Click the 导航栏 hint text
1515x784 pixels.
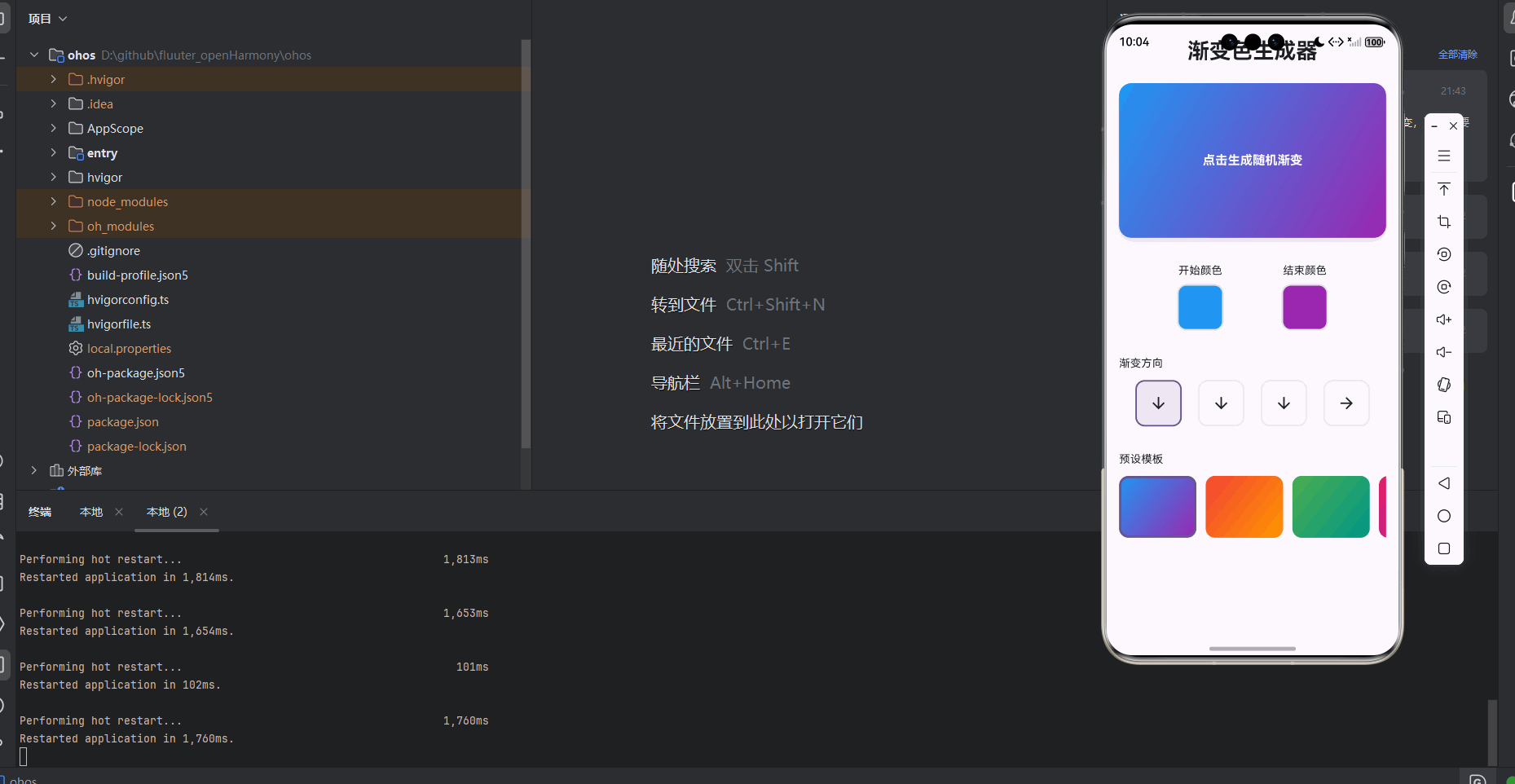point(676,383)
